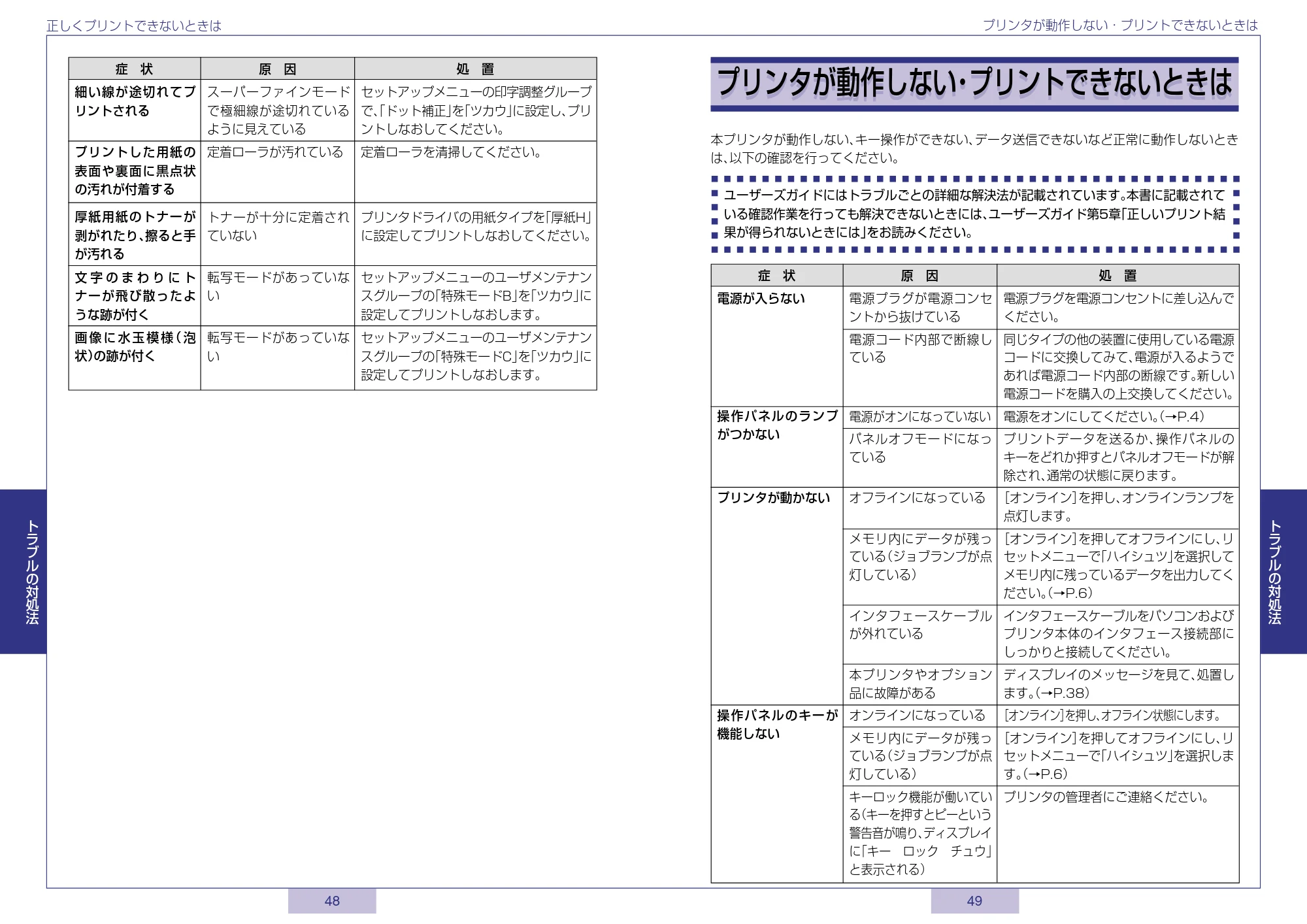Click the heading プリンタが動作しない・プリントできないときは

coord(974,84)
